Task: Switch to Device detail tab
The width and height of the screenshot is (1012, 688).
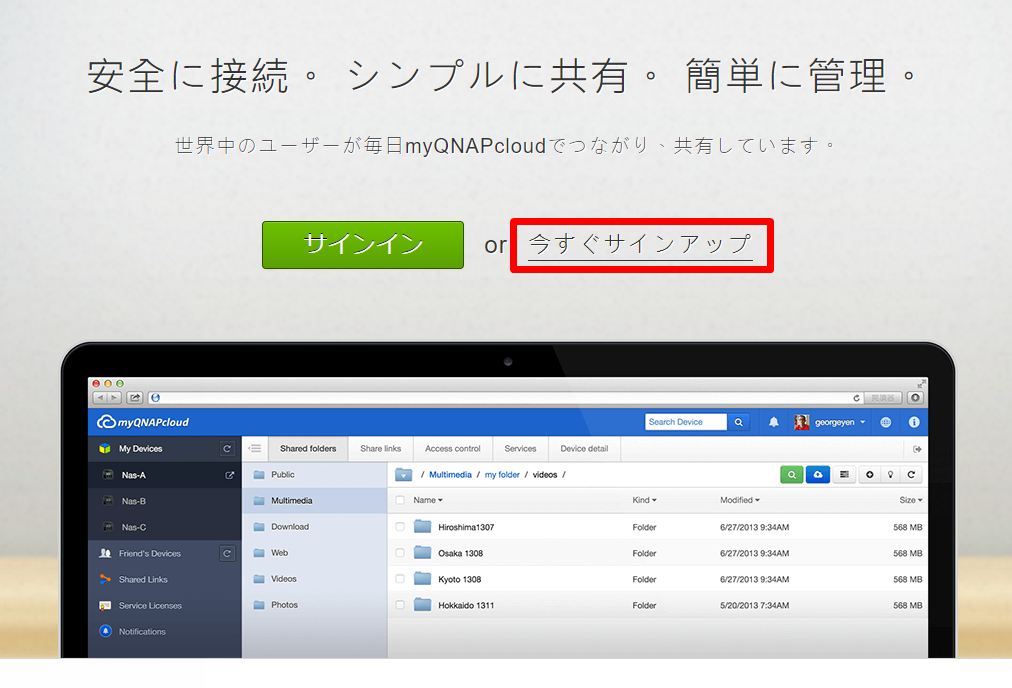Action: tap(584, 449)
